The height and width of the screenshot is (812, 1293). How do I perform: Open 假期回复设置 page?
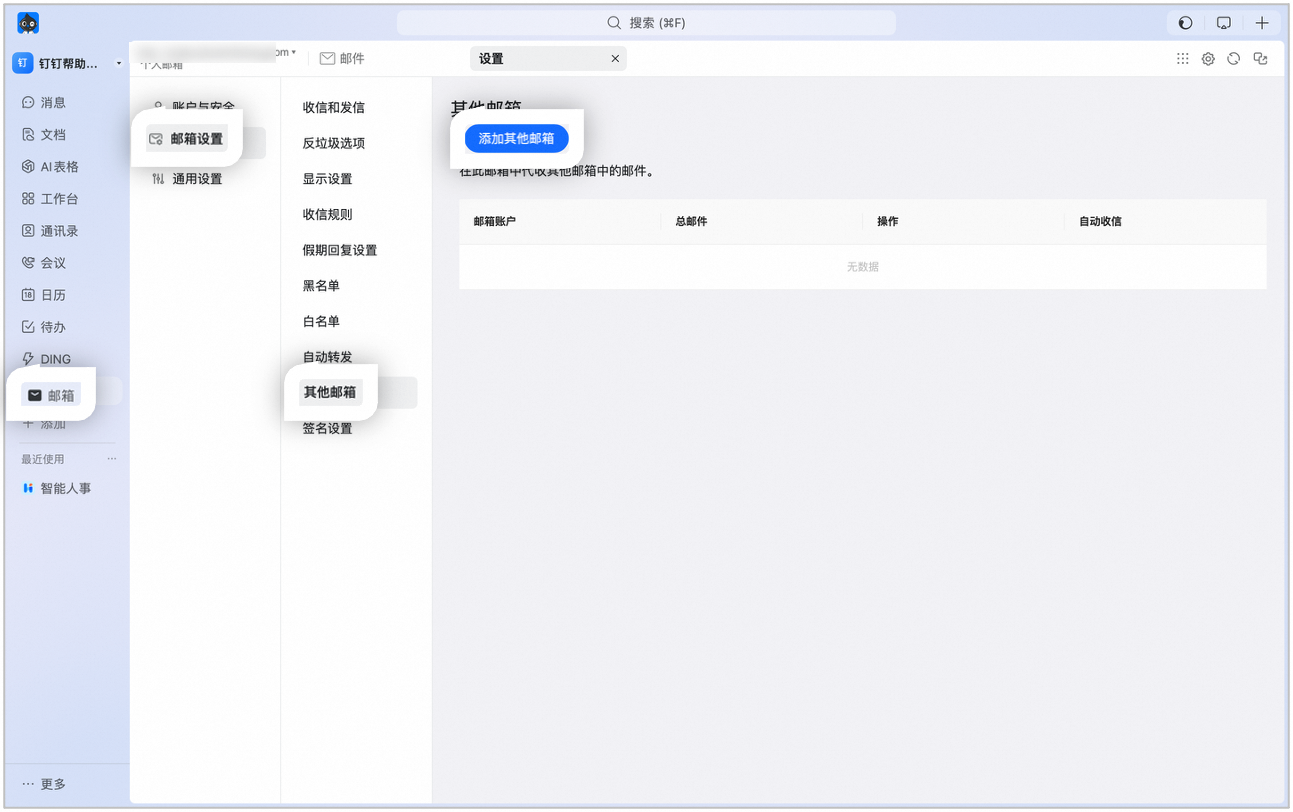pos(340,250)
